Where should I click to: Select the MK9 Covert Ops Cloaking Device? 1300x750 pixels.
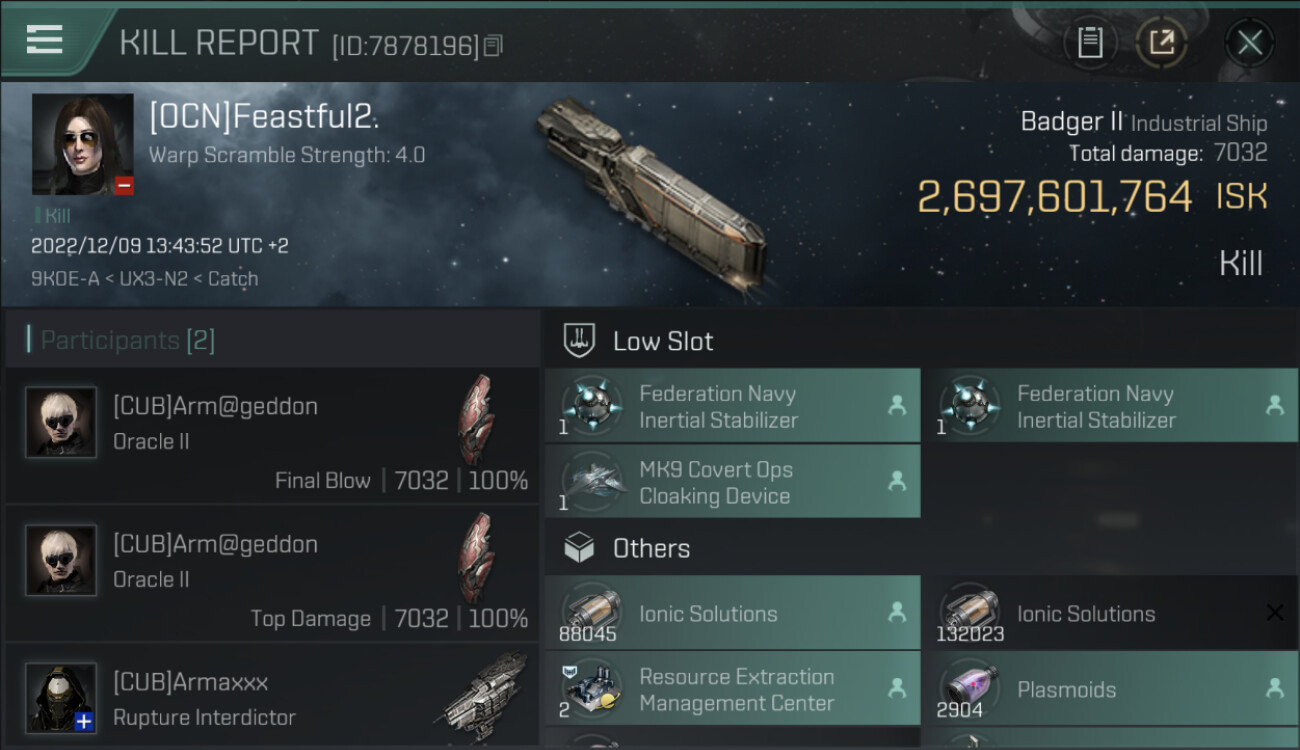732,483
